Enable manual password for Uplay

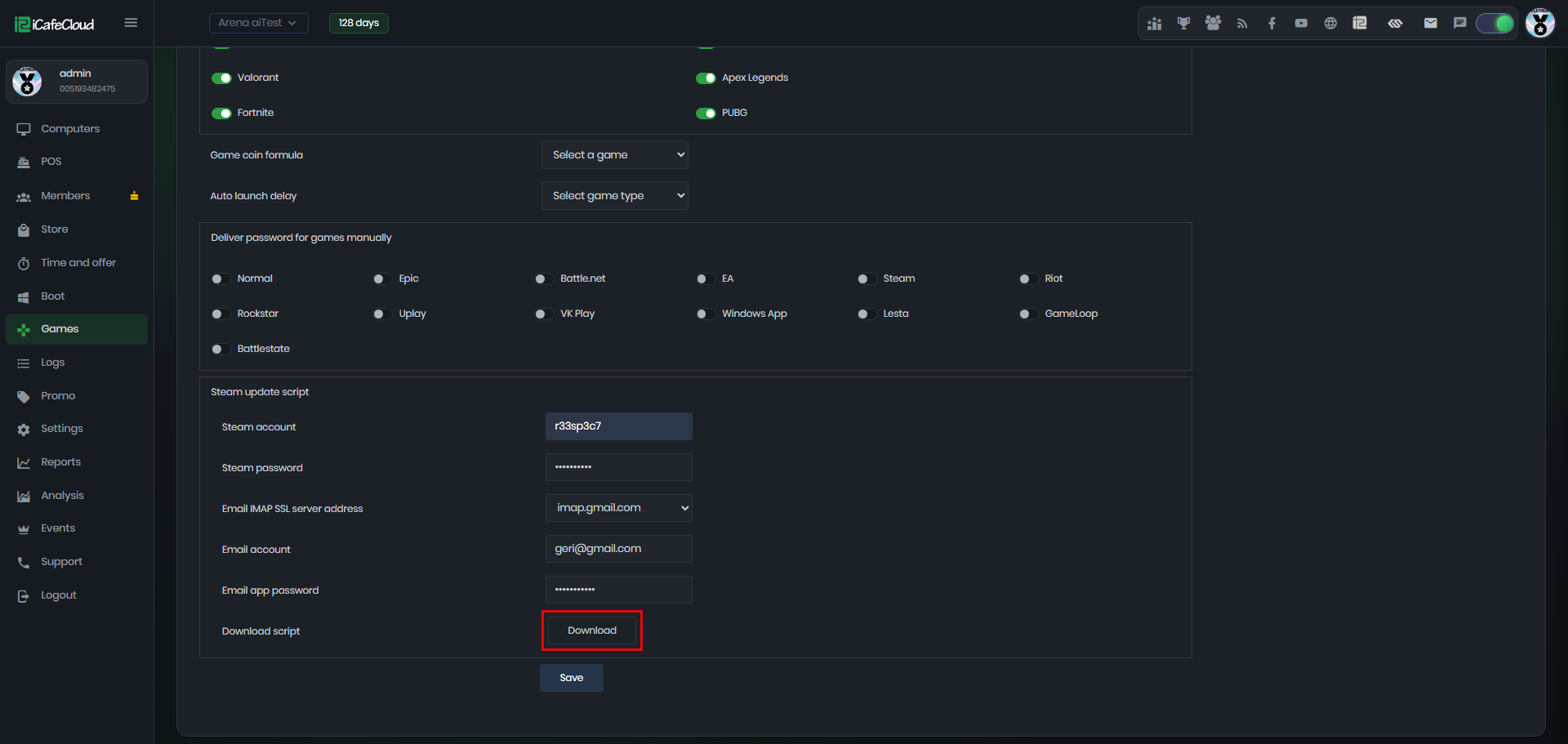(382, 314)
